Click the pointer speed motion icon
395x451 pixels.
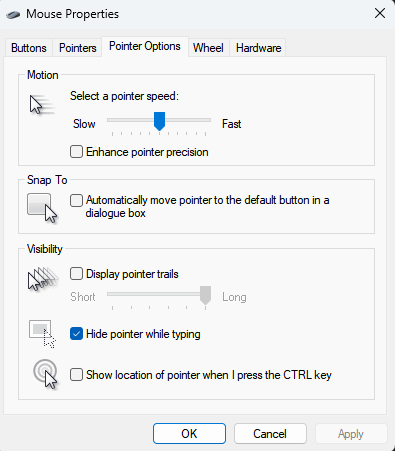[42, 104]
